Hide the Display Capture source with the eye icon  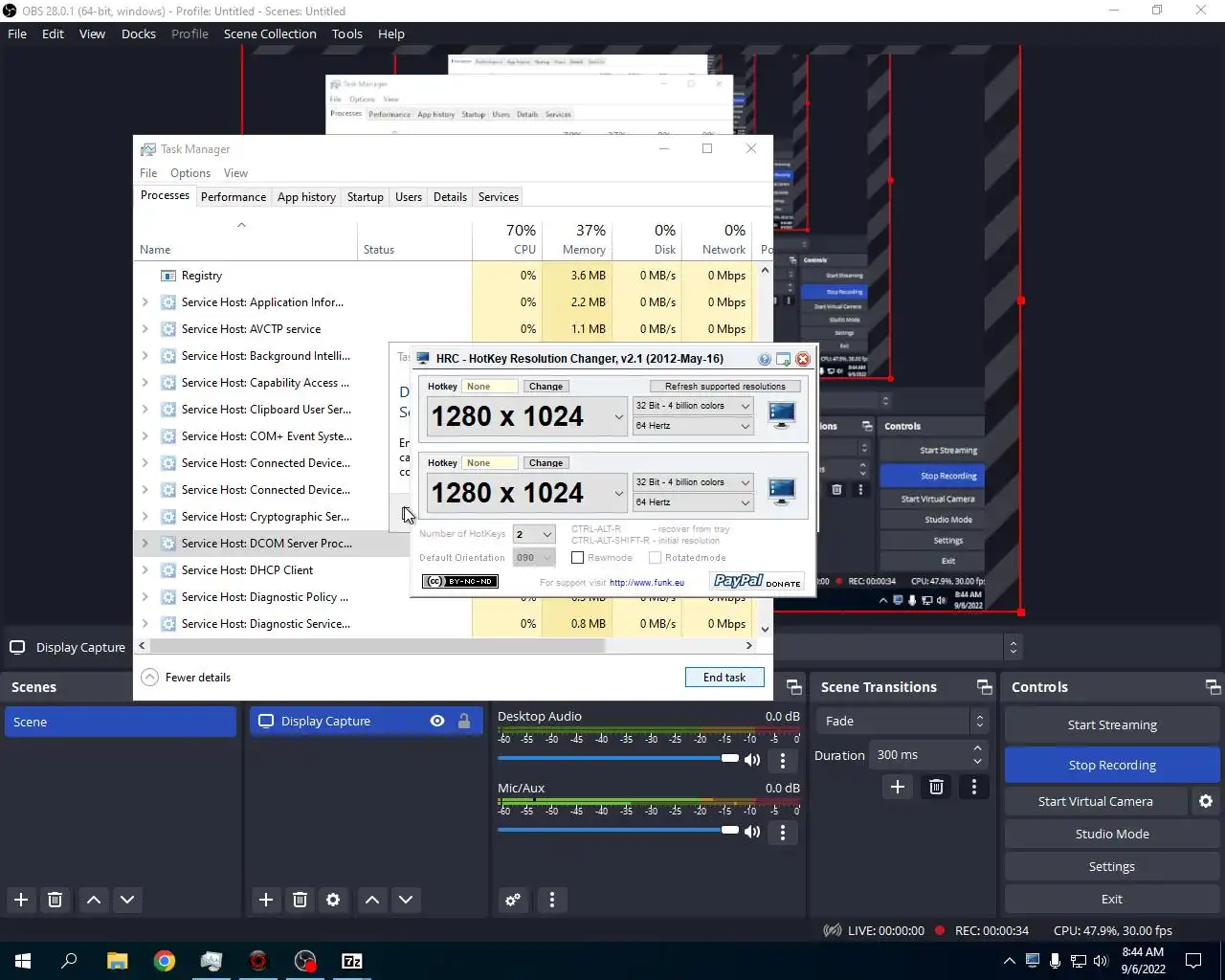pyautogui.click(x=437, y=722)
